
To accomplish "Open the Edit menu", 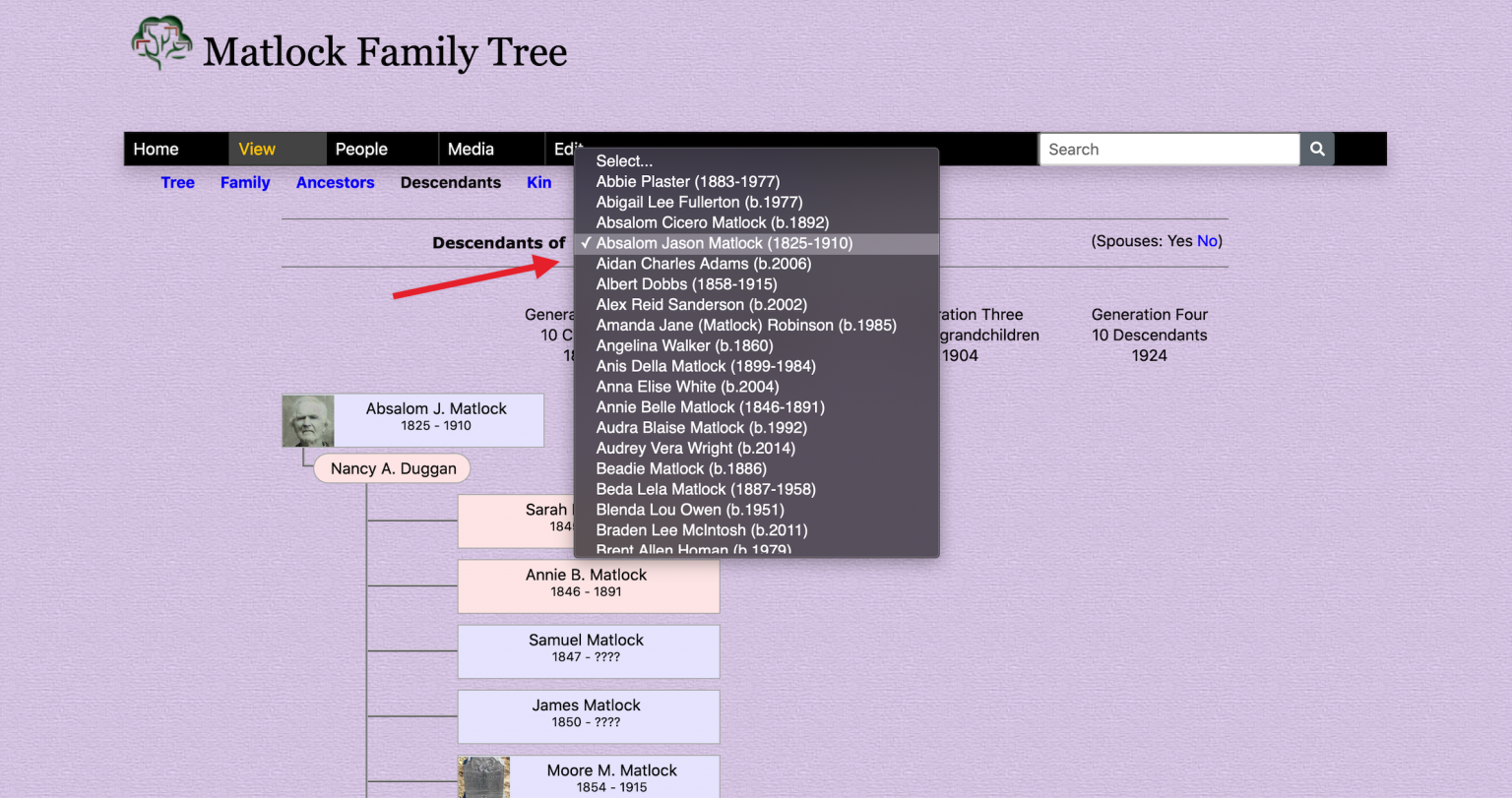I will 568,149.
